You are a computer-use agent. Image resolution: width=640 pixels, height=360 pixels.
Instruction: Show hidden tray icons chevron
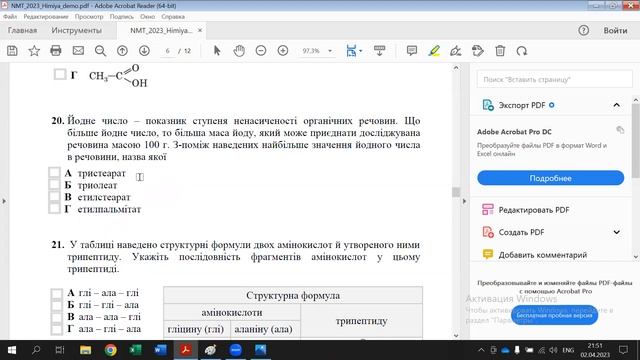481,350
